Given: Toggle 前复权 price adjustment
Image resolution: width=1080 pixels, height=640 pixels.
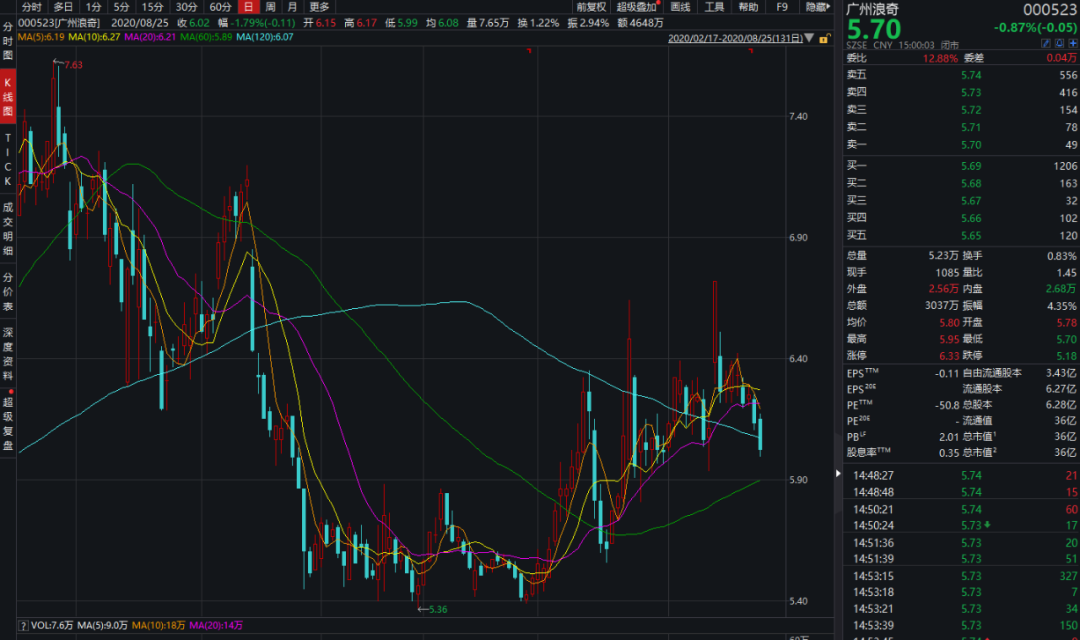Looking at the screenshot, I should [x=591, y=7].
